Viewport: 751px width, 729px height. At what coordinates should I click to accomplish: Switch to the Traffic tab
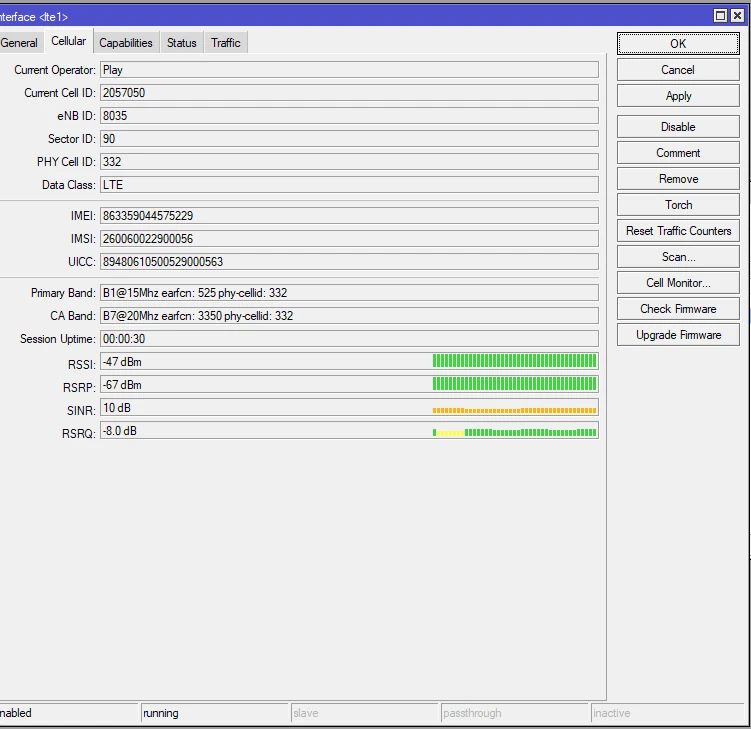click(226, 43)
